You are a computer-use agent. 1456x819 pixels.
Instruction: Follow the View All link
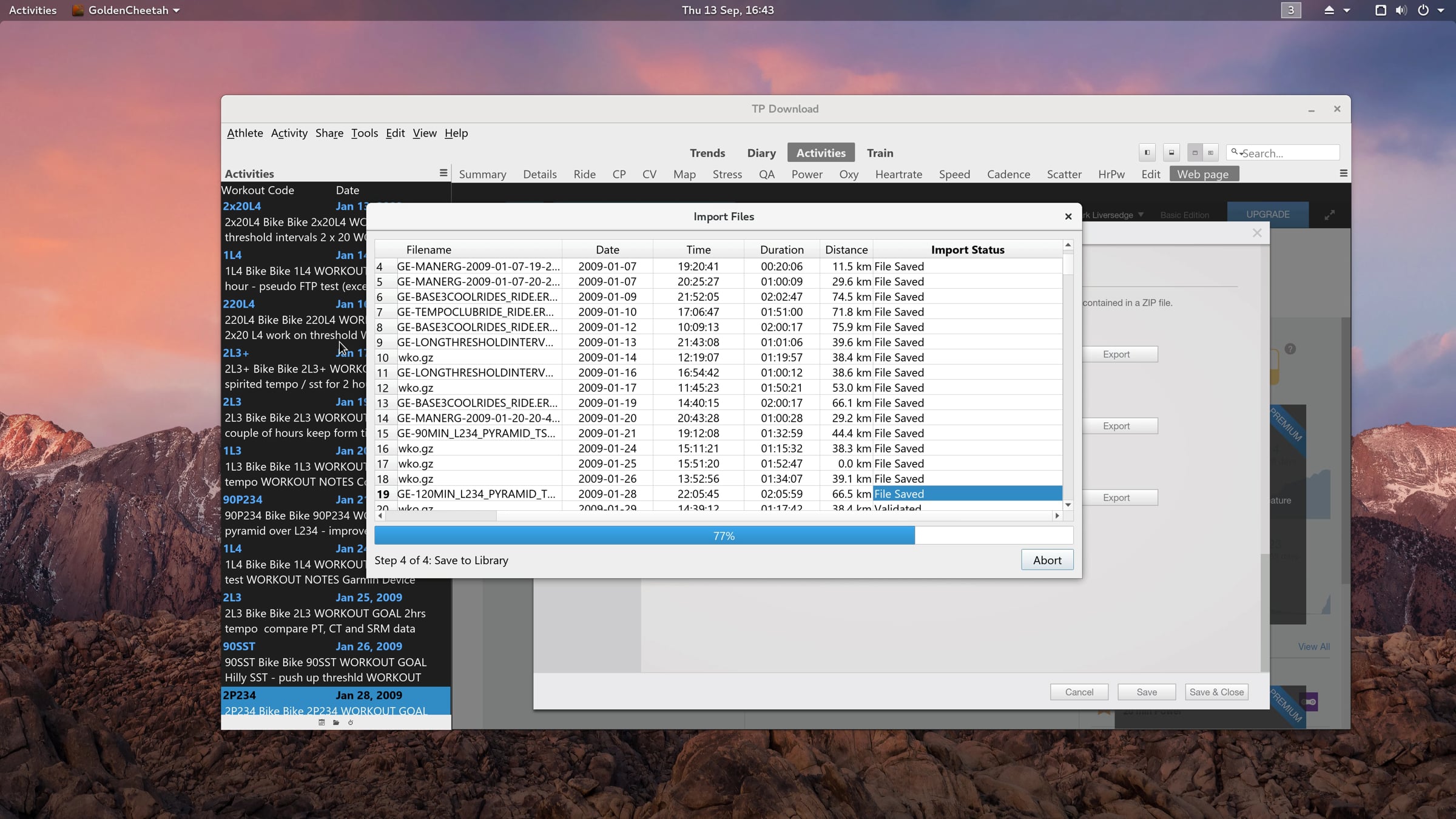pyautogui.click(x=1314, y=647)
